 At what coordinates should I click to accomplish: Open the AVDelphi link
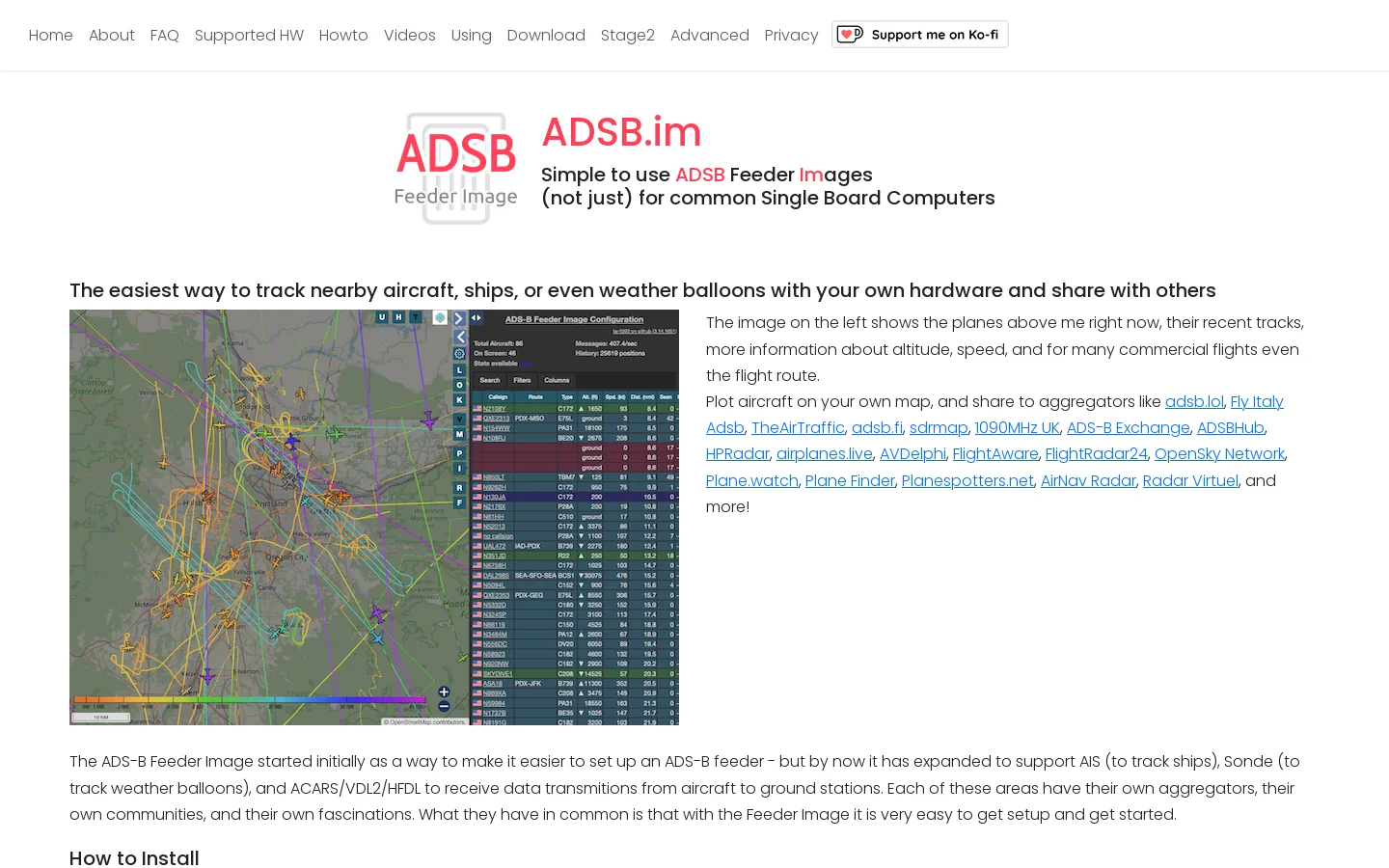pyautogui.click(x=912, y=453)
